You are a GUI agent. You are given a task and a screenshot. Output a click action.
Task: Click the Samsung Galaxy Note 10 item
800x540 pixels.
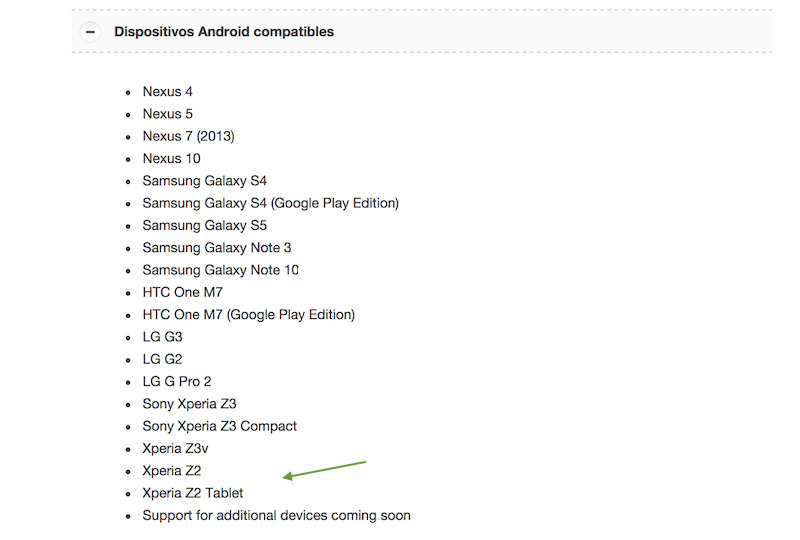coord(220,270)
